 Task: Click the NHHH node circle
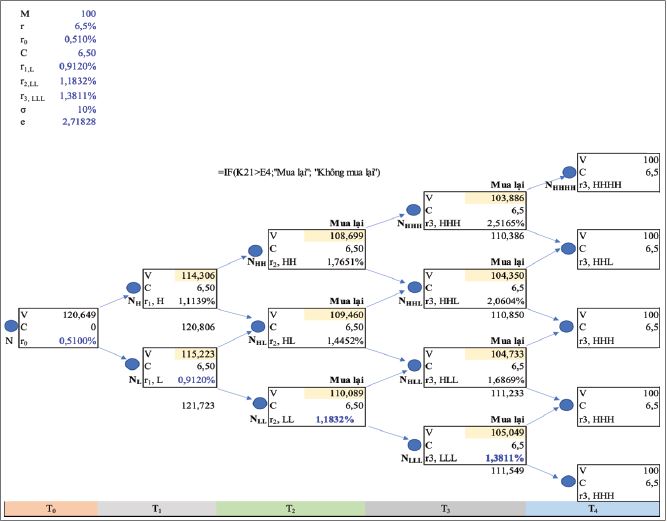[x=413, y=211]
